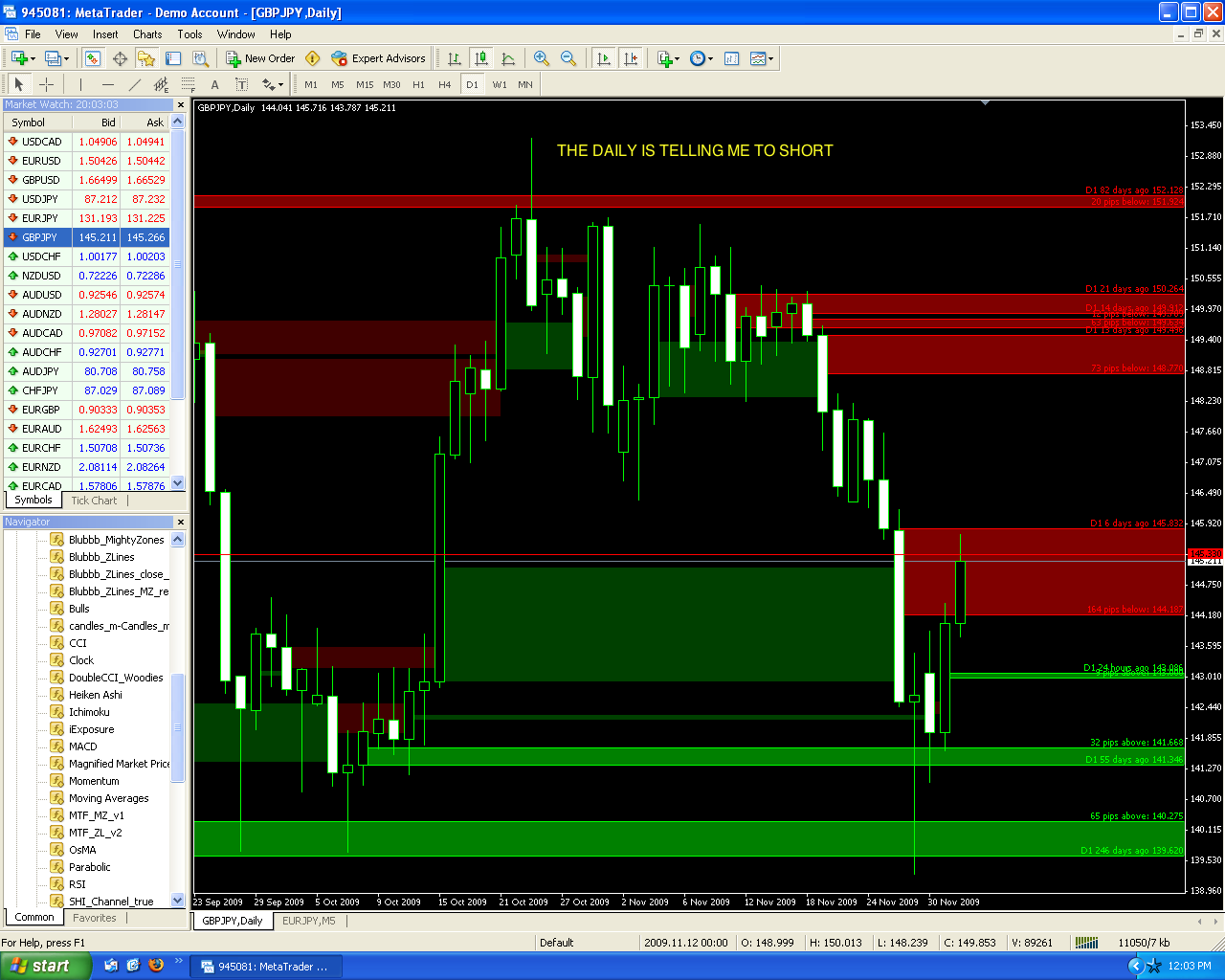Toggle the Navigator panel button
Viewport: 1225px width, 980px height.
146,58
